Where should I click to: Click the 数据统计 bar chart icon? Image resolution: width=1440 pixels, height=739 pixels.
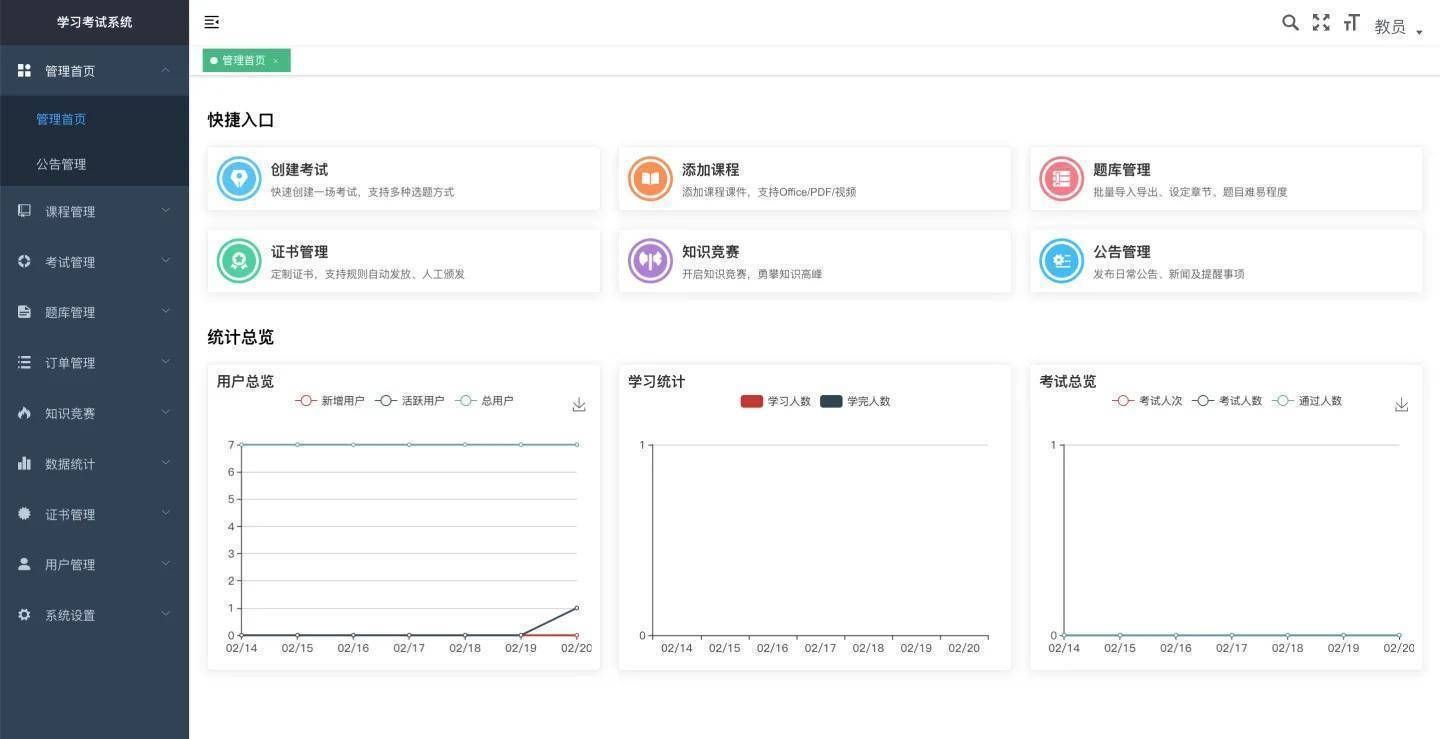(x=24, y=463)
